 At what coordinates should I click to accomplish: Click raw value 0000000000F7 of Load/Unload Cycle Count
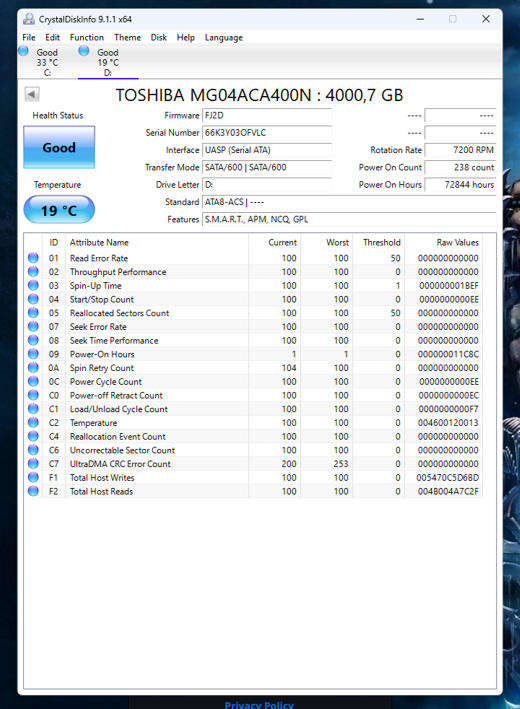pos(449,409)
